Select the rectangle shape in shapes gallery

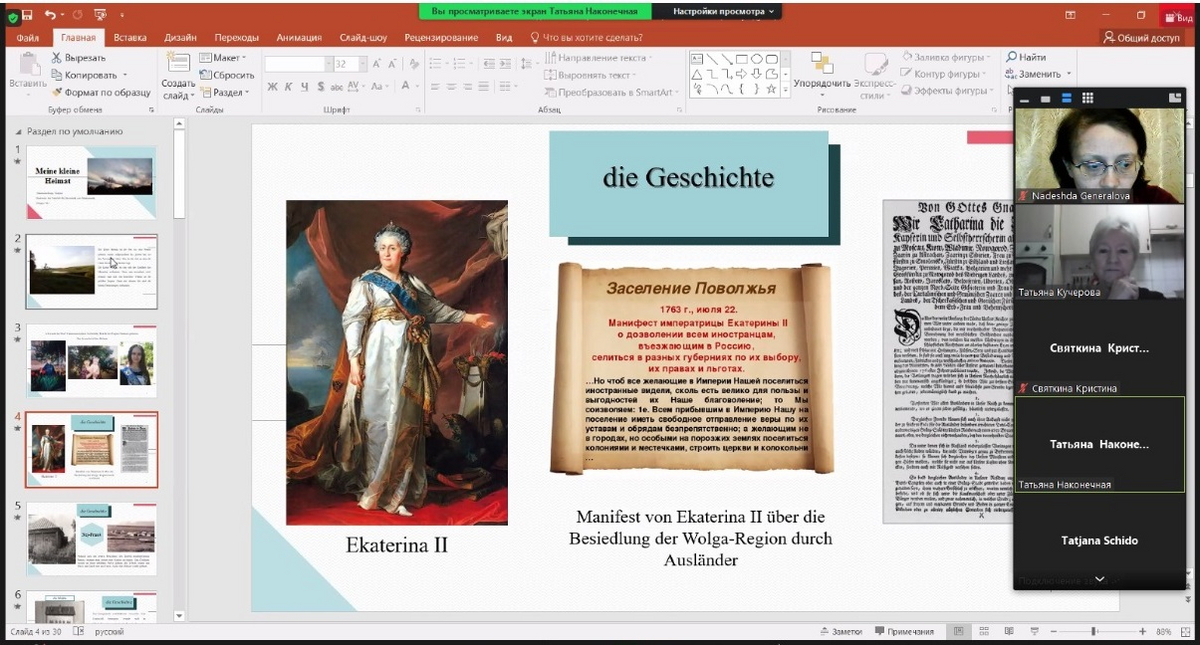[x=742, y=59]
